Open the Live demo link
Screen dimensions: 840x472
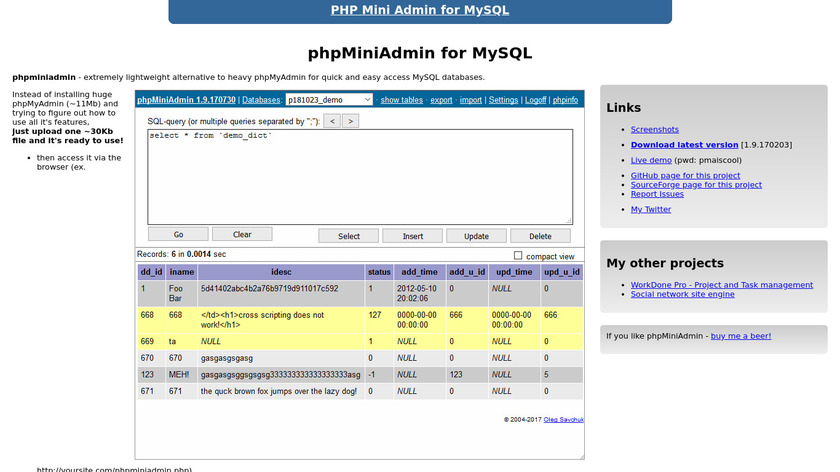[x=651, y=160]
